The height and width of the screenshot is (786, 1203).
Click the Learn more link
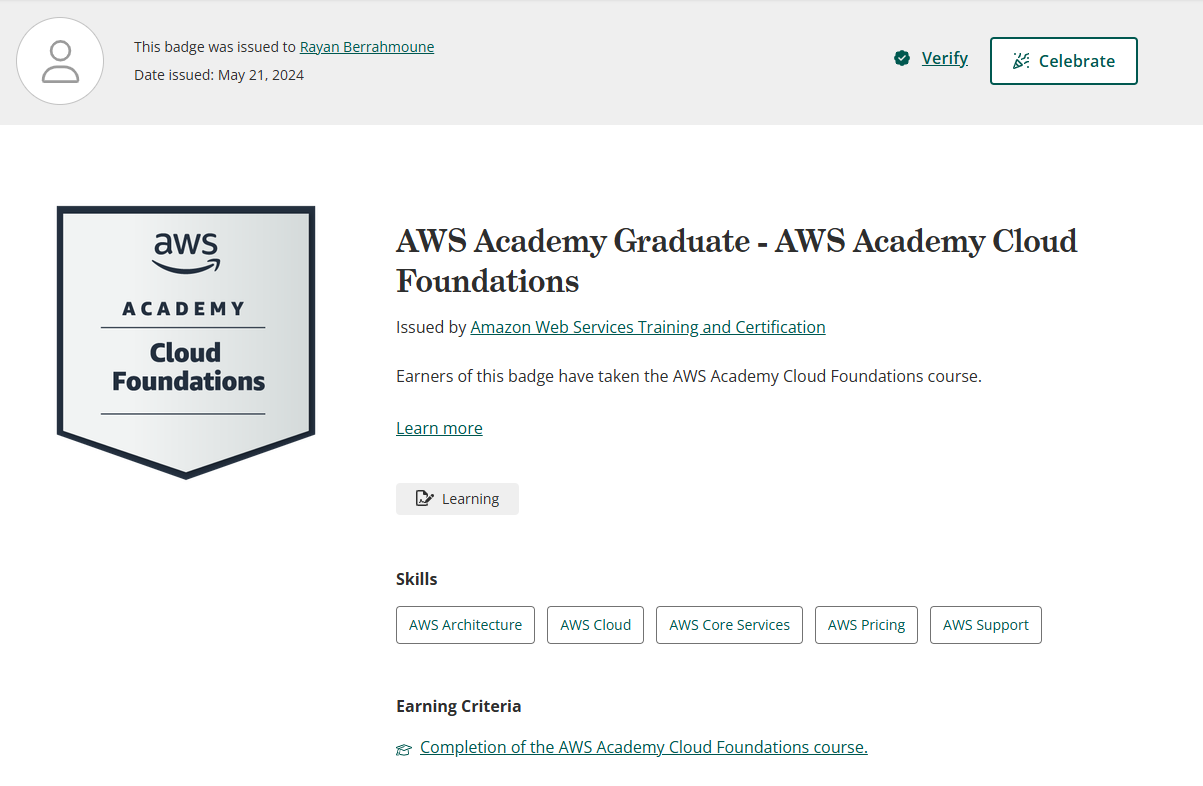439,428
